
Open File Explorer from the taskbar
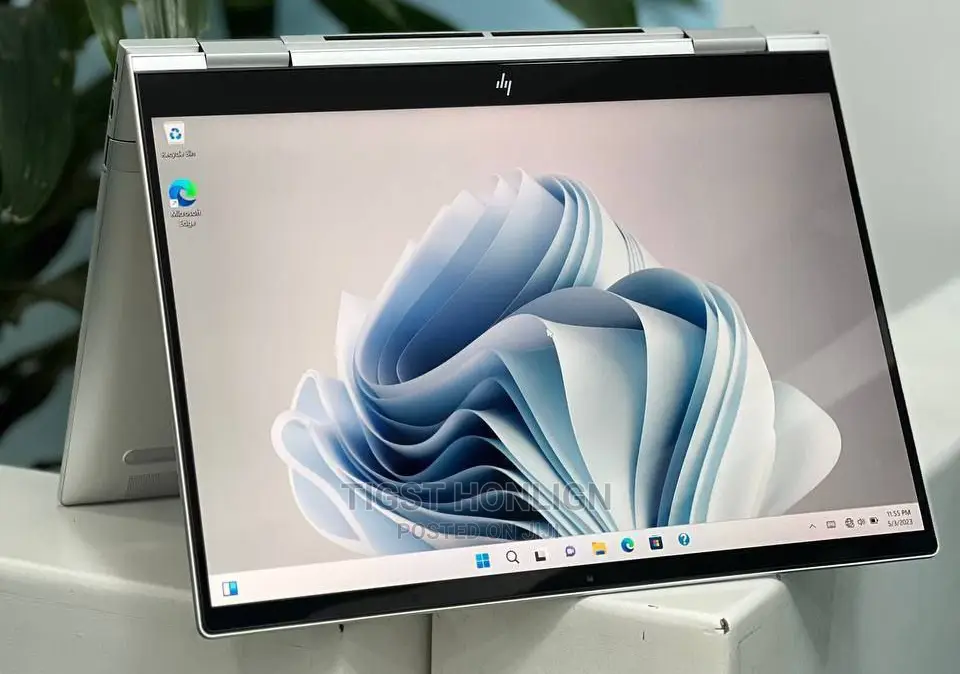(599, 549)
